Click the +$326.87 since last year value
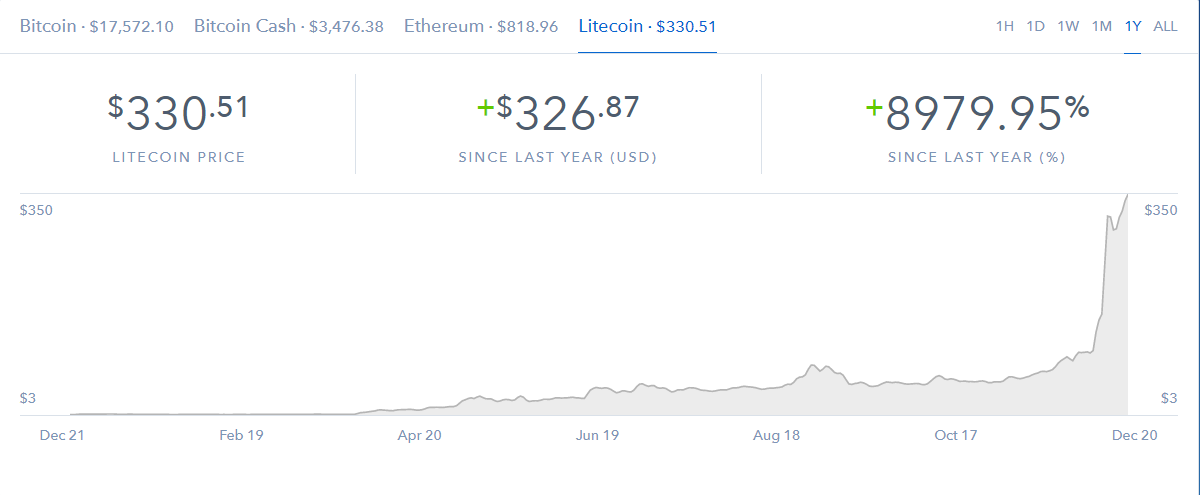 558,113
